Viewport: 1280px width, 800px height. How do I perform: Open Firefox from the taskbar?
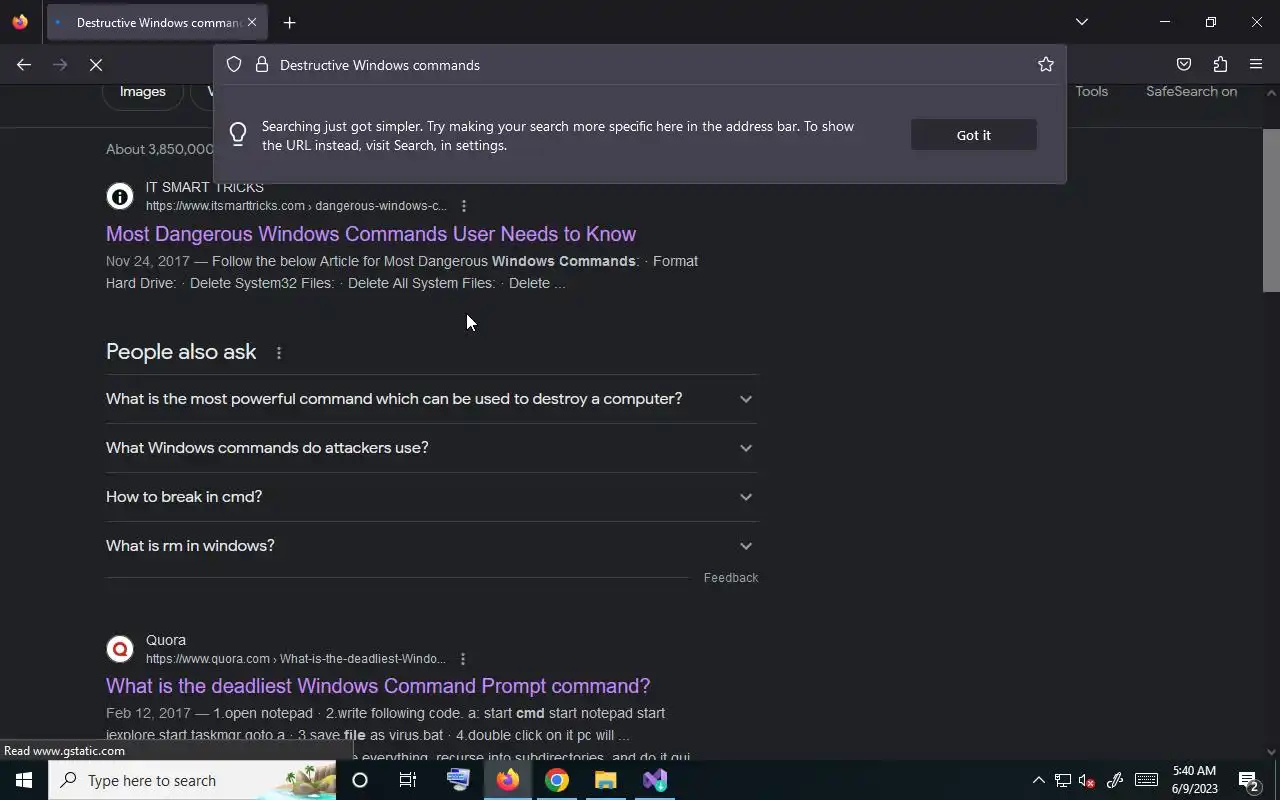coord(508,780)
